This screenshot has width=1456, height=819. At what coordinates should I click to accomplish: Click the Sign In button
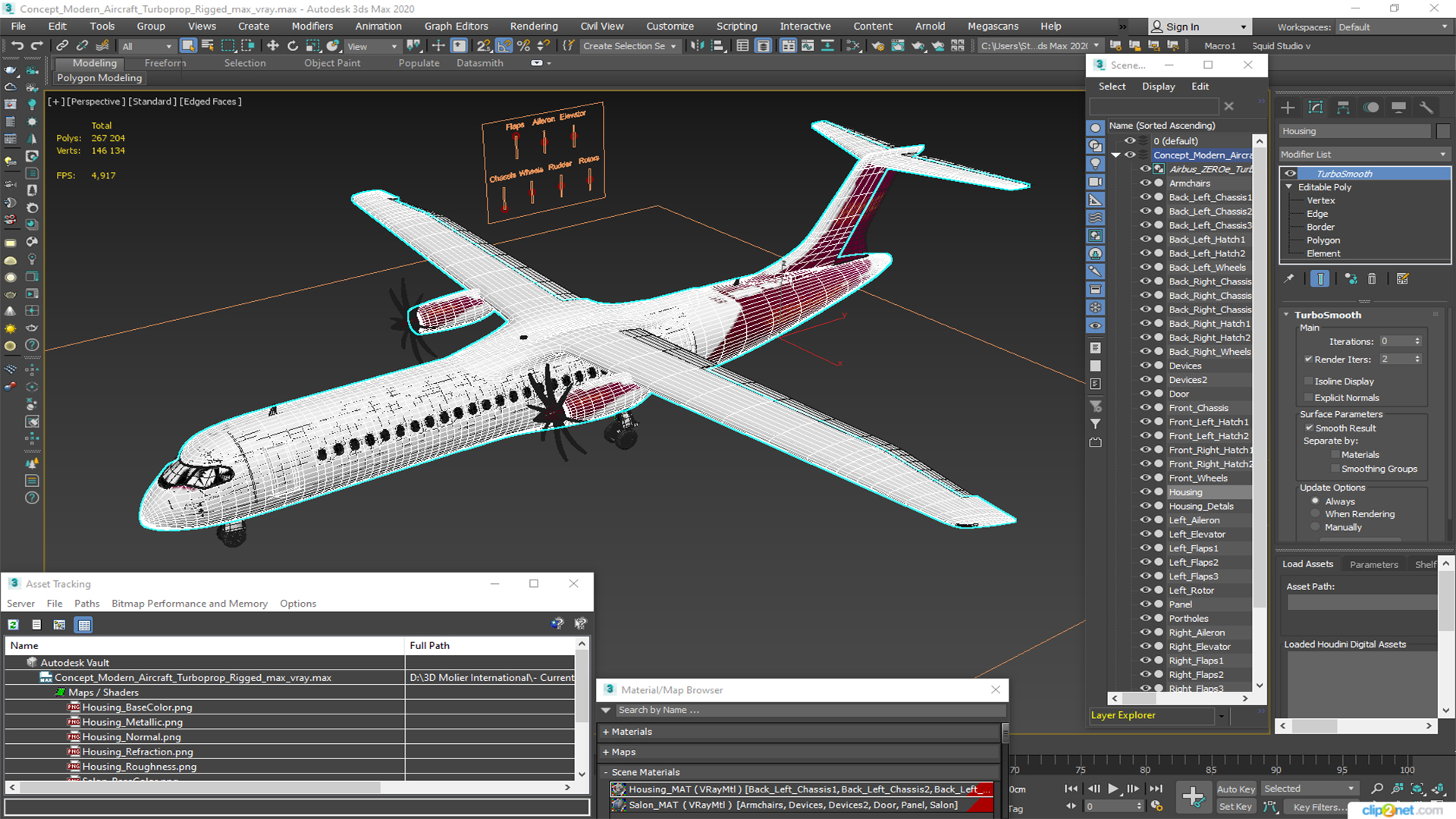click(1200, 27)
